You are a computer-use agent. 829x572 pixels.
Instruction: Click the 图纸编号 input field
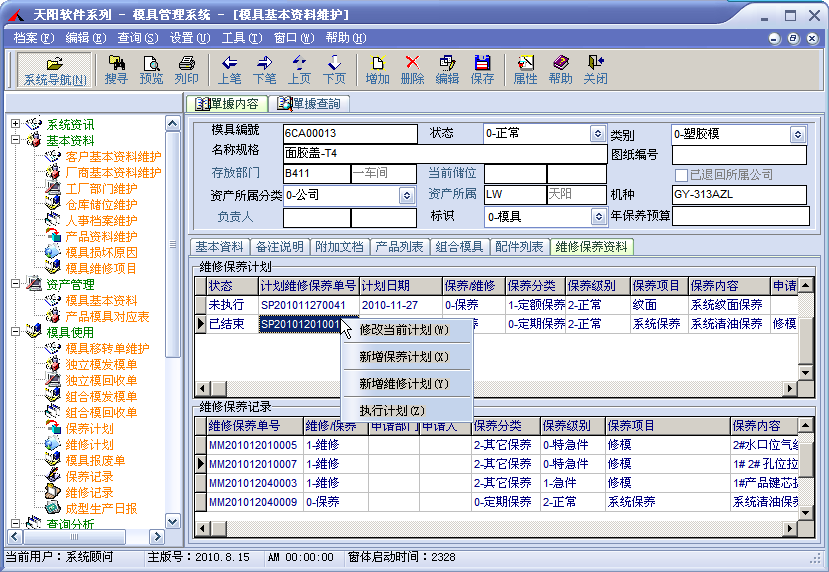pyautogui.click(x=739, y=155)
